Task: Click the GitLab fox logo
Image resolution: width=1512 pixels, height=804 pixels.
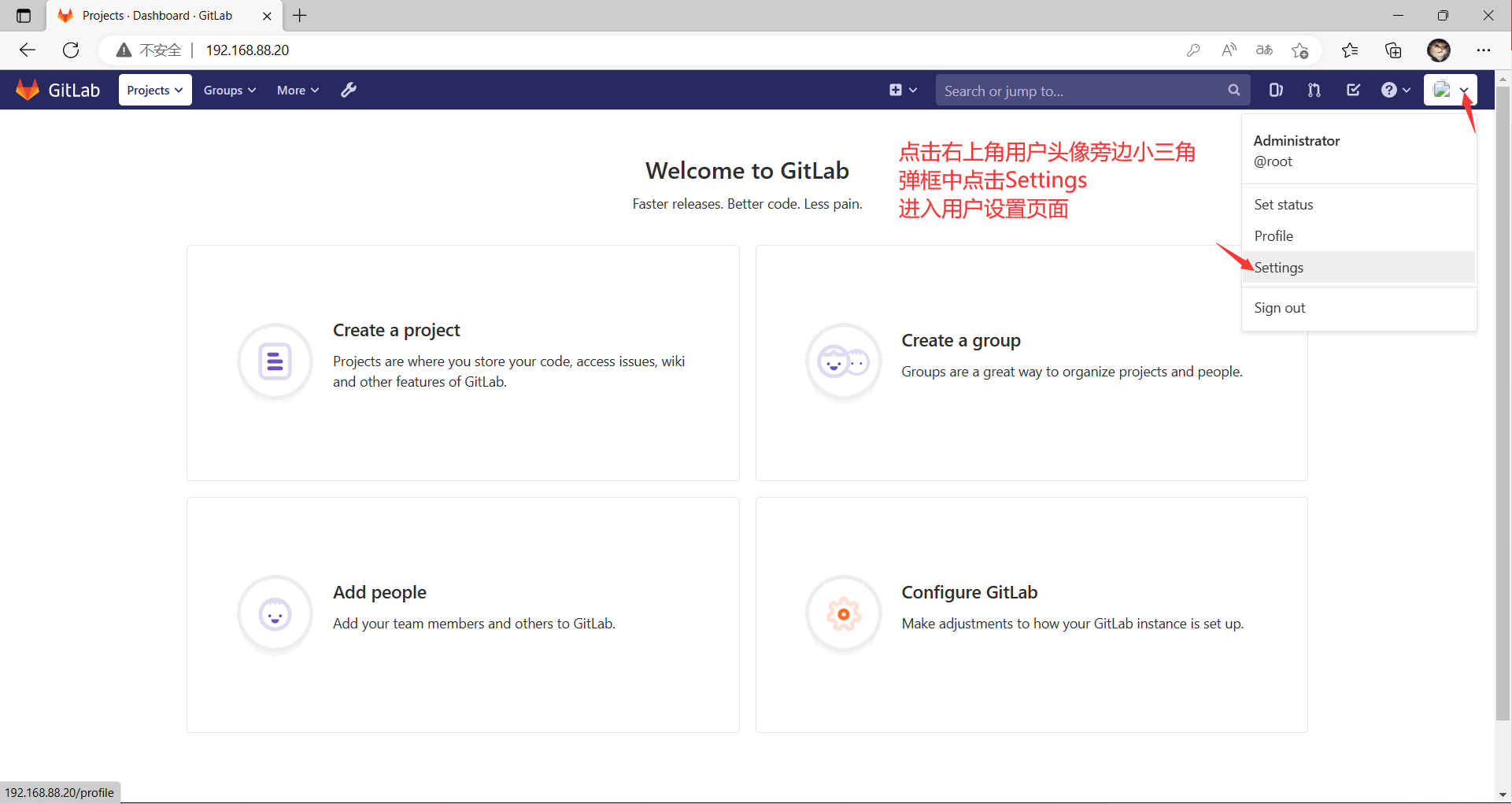Action: (28, 89)
